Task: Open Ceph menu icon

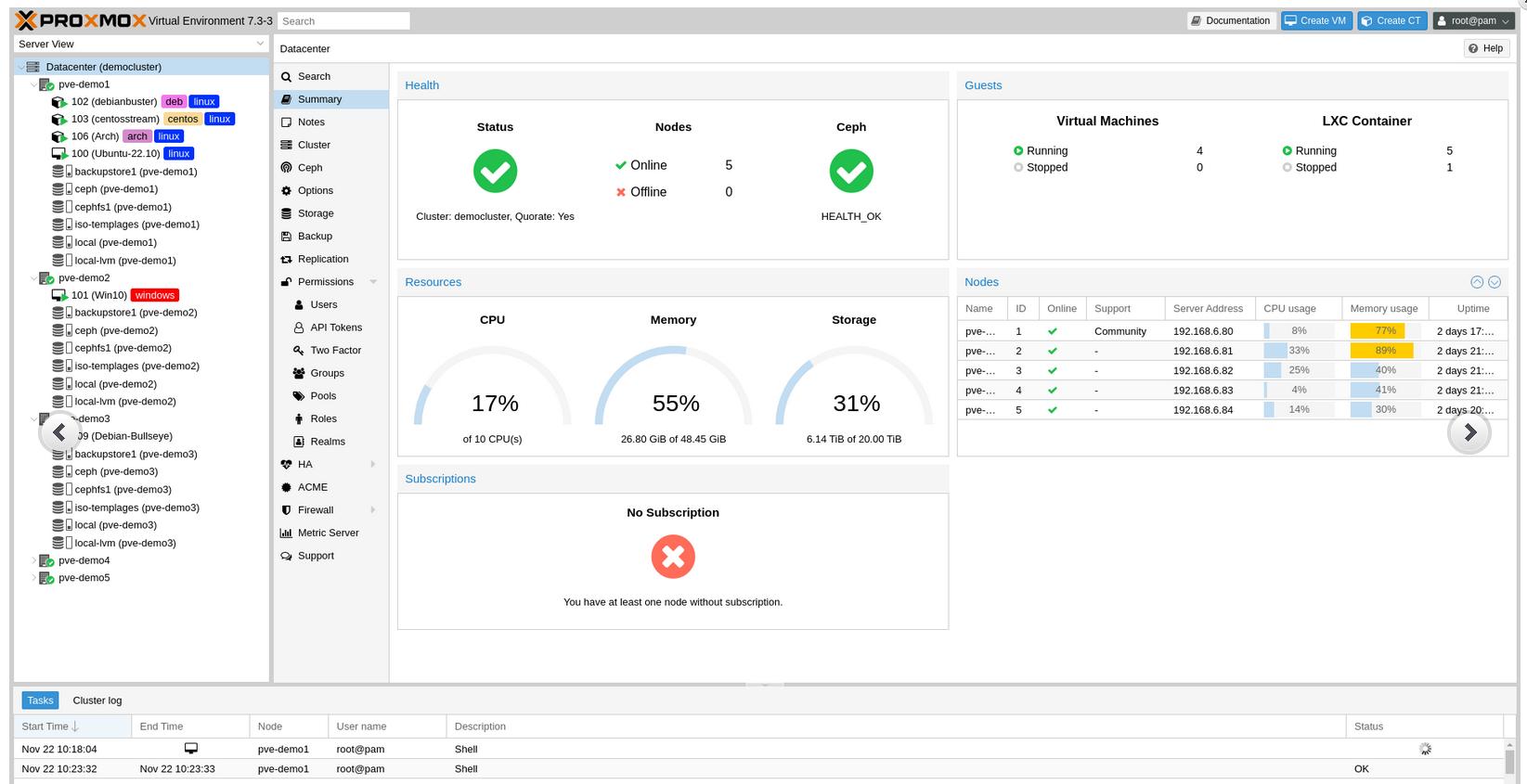Action: [x=286, y=168]
